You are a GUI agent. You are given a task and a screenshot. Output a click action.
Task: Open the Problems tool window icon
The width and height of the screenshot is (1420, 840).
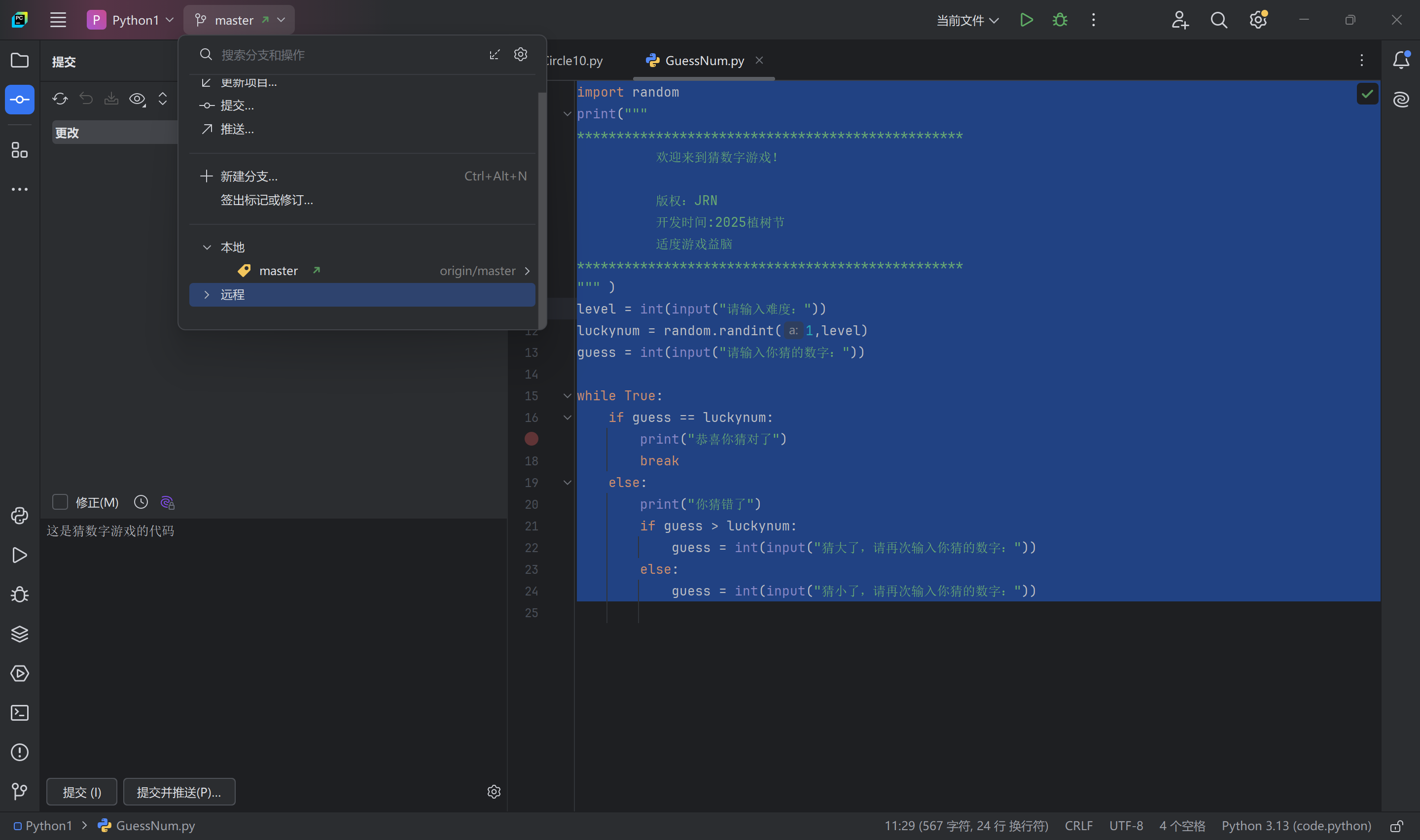19,752
